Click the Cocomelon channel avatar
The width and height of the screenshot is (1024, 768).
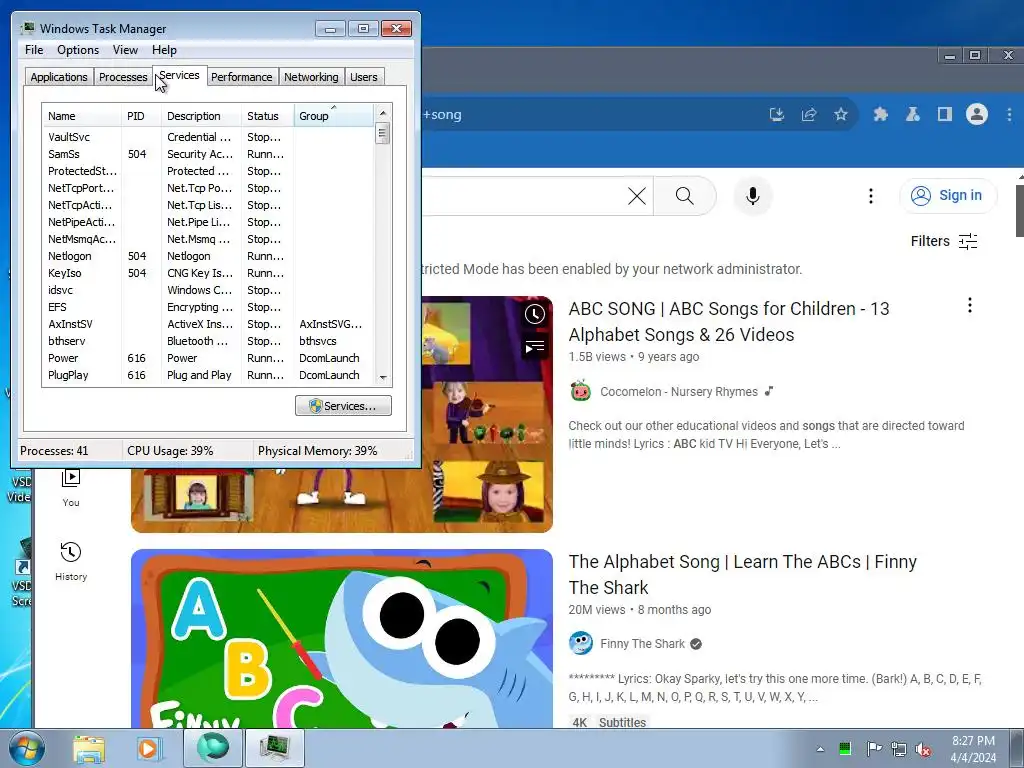[x=580, y=391]
